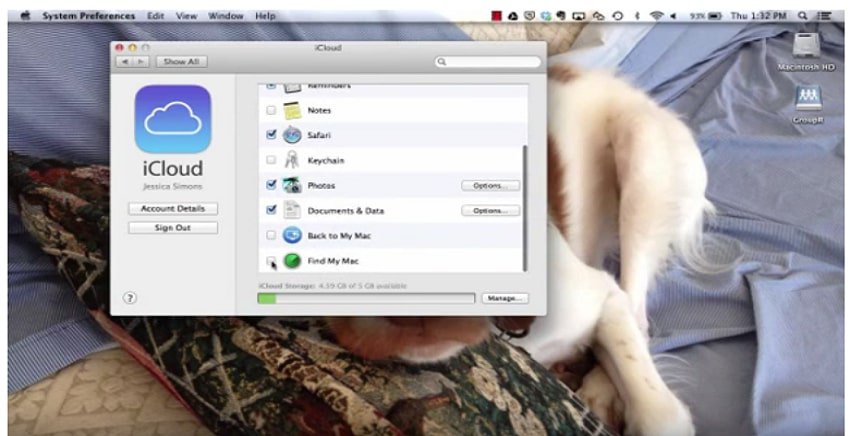Image resolution: width=850 pixels, height=436 pixels.
Task: Open Notification Center from the menu bar
Action: click(x=824, y=16)
